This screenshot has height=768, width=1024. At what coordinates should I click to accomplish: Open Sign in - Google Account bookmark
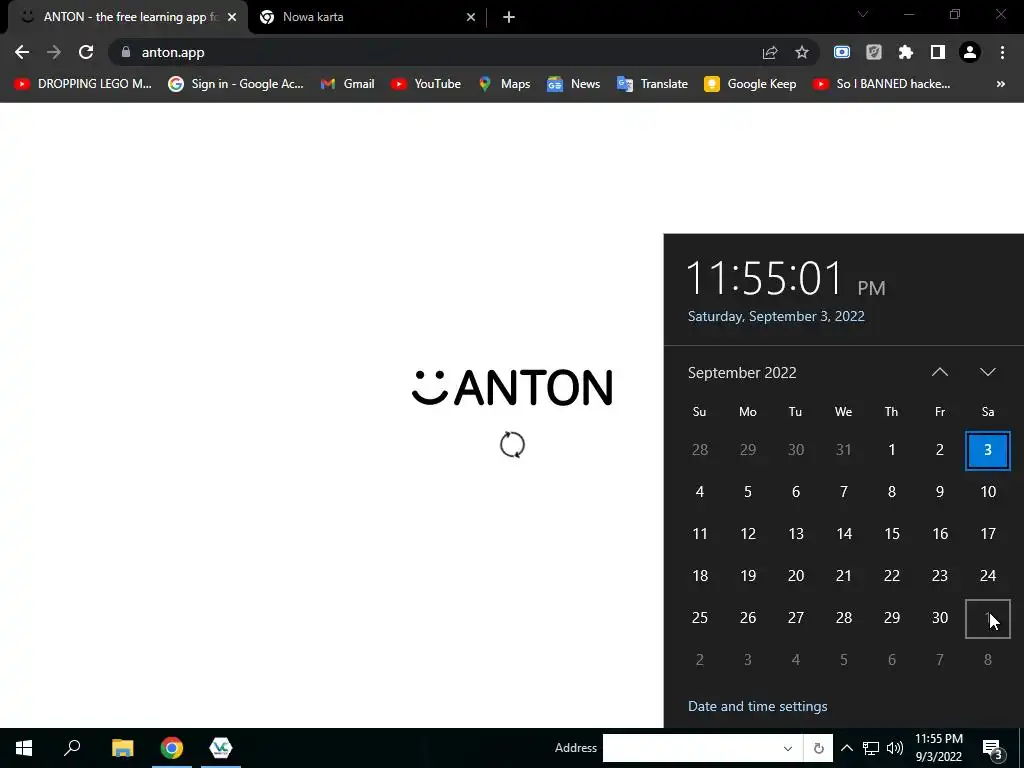click(x=236, y=84)
